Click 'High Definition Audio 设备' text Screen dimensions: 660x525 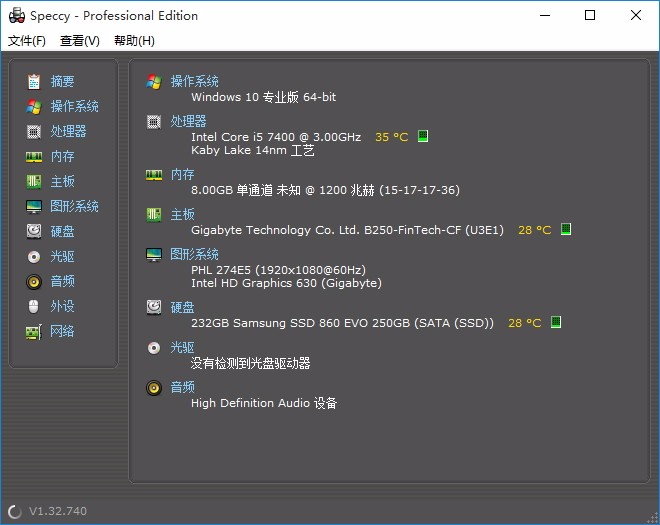[x=264, y=403]
